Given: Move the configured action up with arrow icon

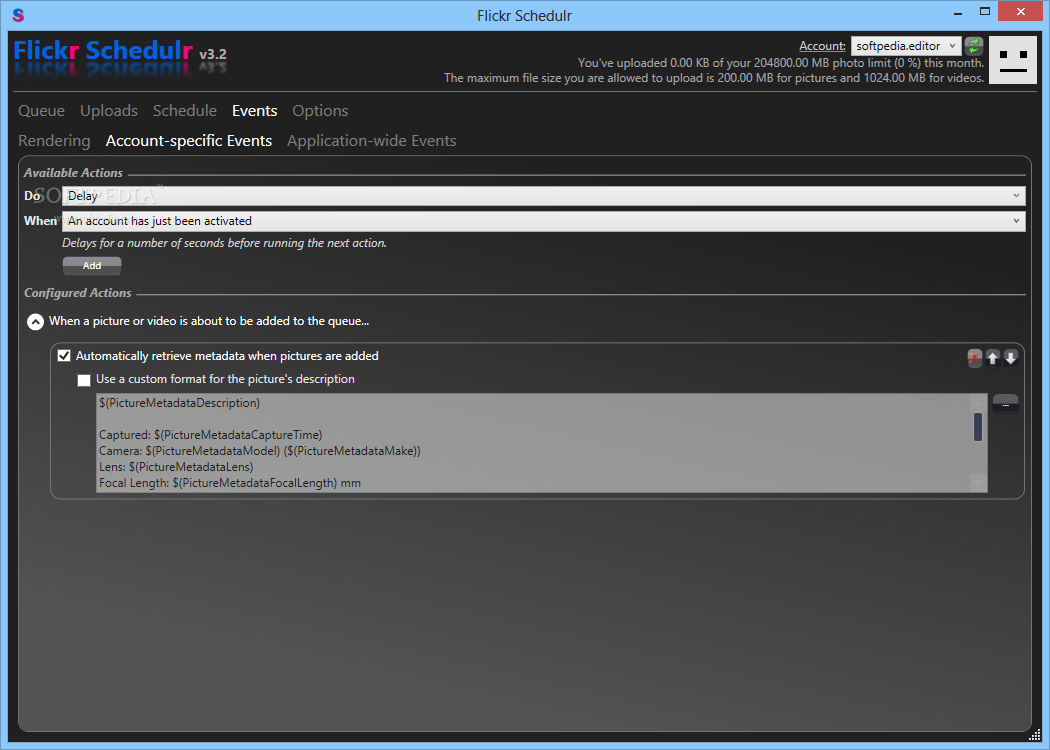Looking at the screenshot, I should (992, 358).
